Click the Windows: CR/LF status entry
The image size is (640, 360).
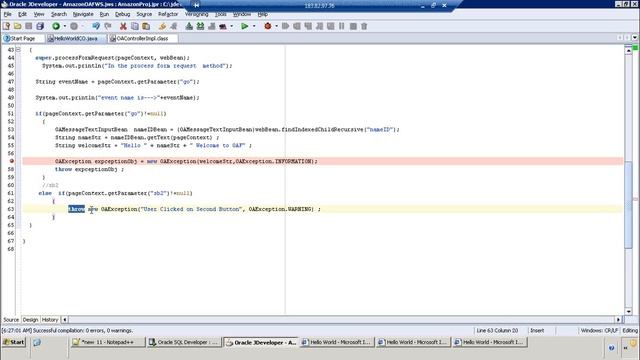click(599, 330)
